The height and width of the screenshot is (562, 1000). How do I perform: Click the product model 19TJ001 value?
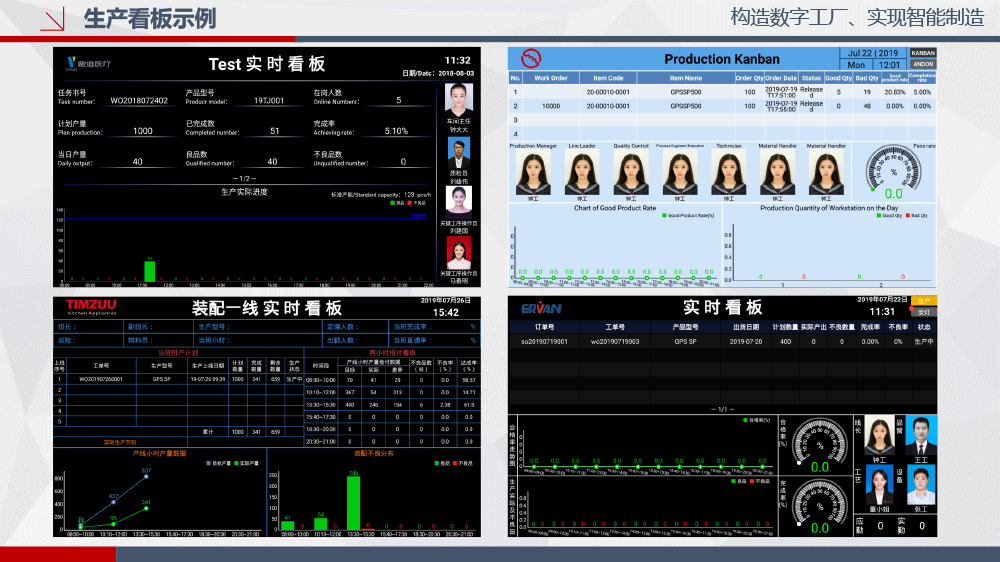click(x=268, y=100)
